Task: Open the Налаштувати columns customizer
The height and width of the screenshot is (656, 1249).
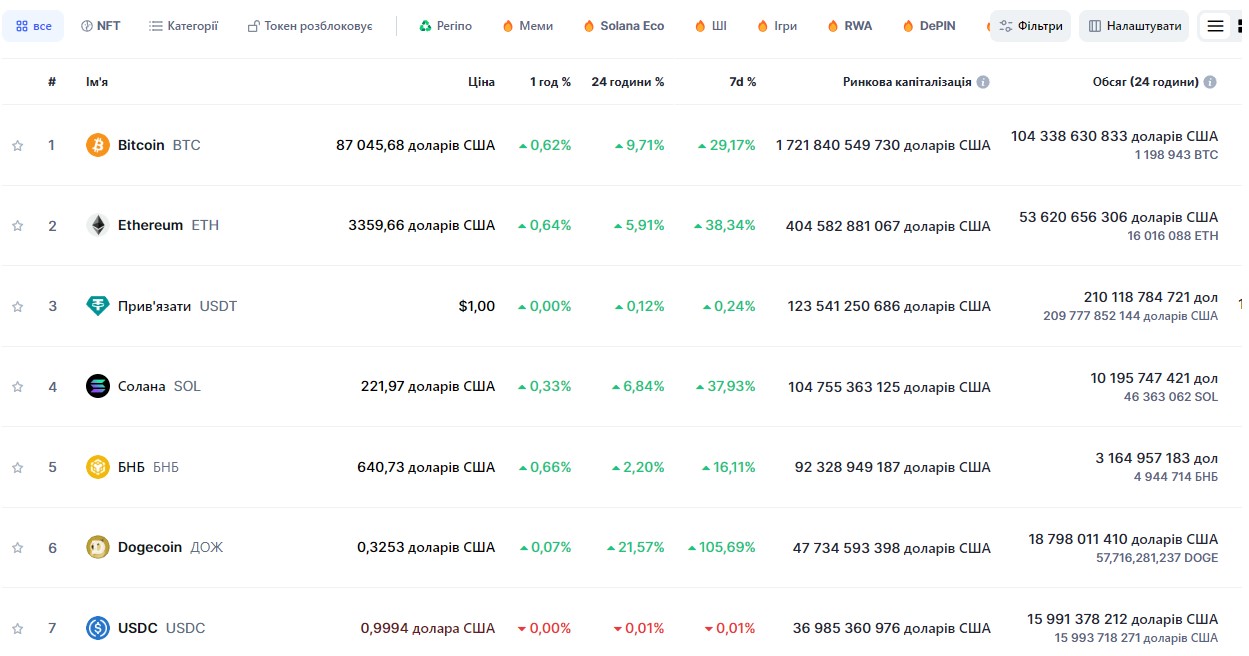Action: (1134, 26)
